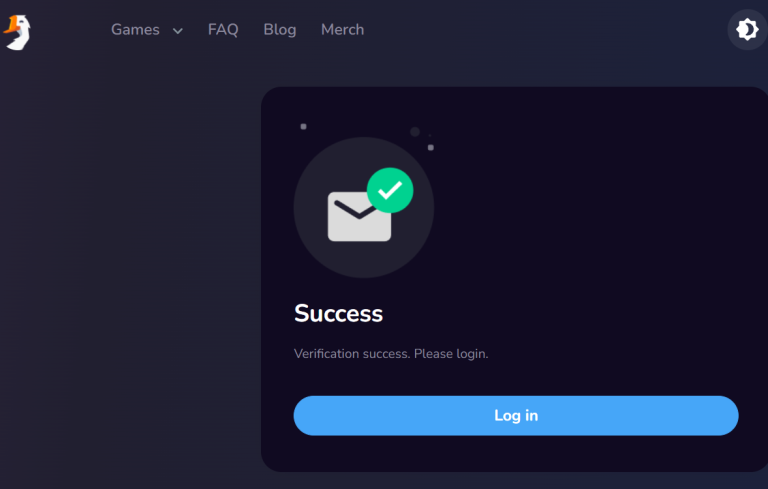Visit the Merch store link
Image resolution: width=768 pixels, height=489 pixels.
[342, 30]
